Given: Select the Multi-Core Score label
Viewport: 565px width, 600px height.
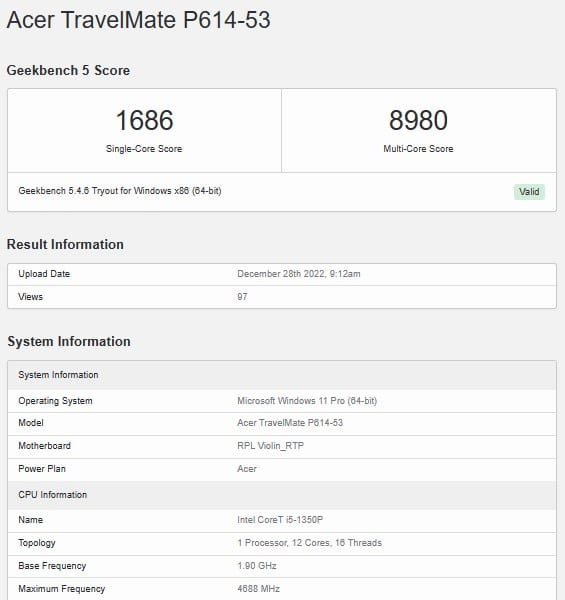Looking at the screenshot, I should (x=418, y=149).
